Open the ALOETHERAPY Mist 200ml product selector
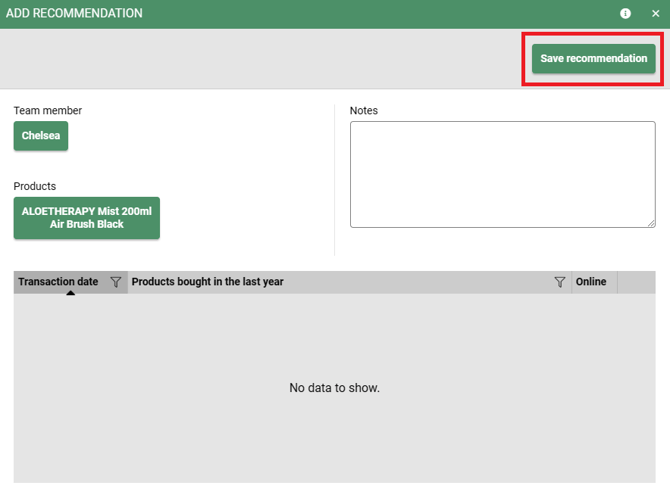 87,218
